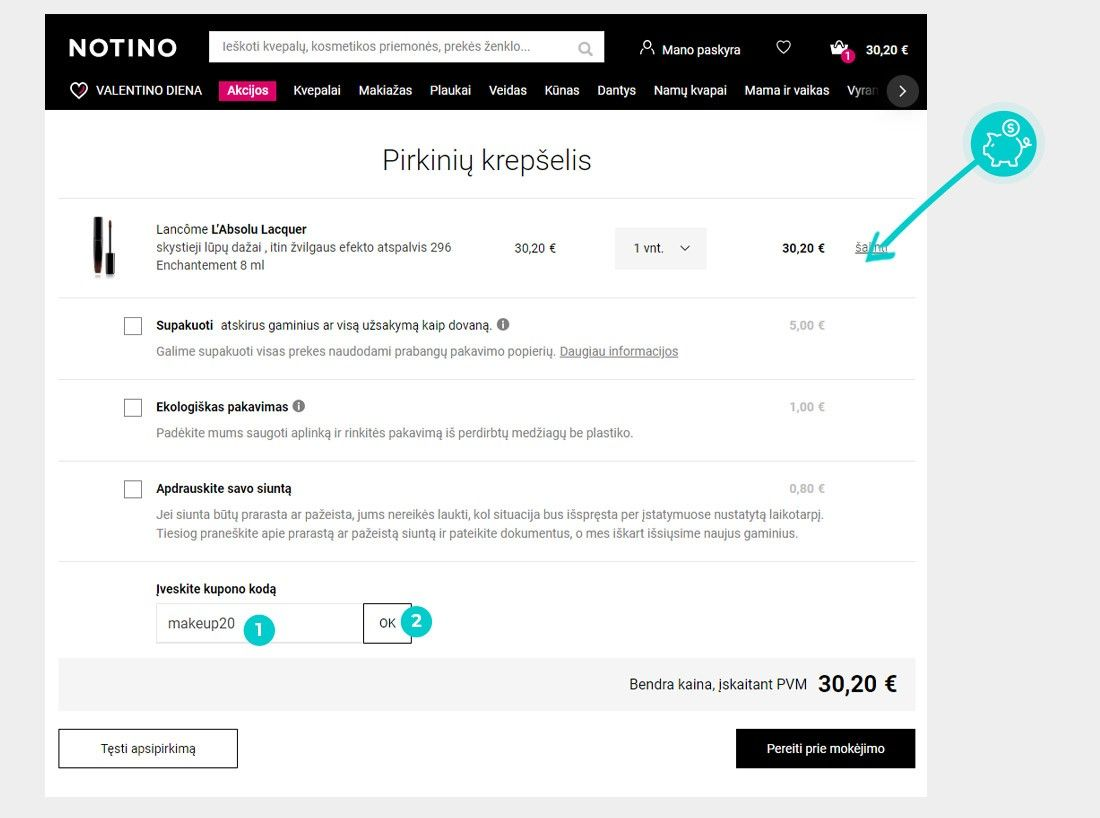The width and height of the screenshot is (1100, 818).
Task: Click info icon beside Ekologiškas pakavimas
Action: [x=299, y=405]
